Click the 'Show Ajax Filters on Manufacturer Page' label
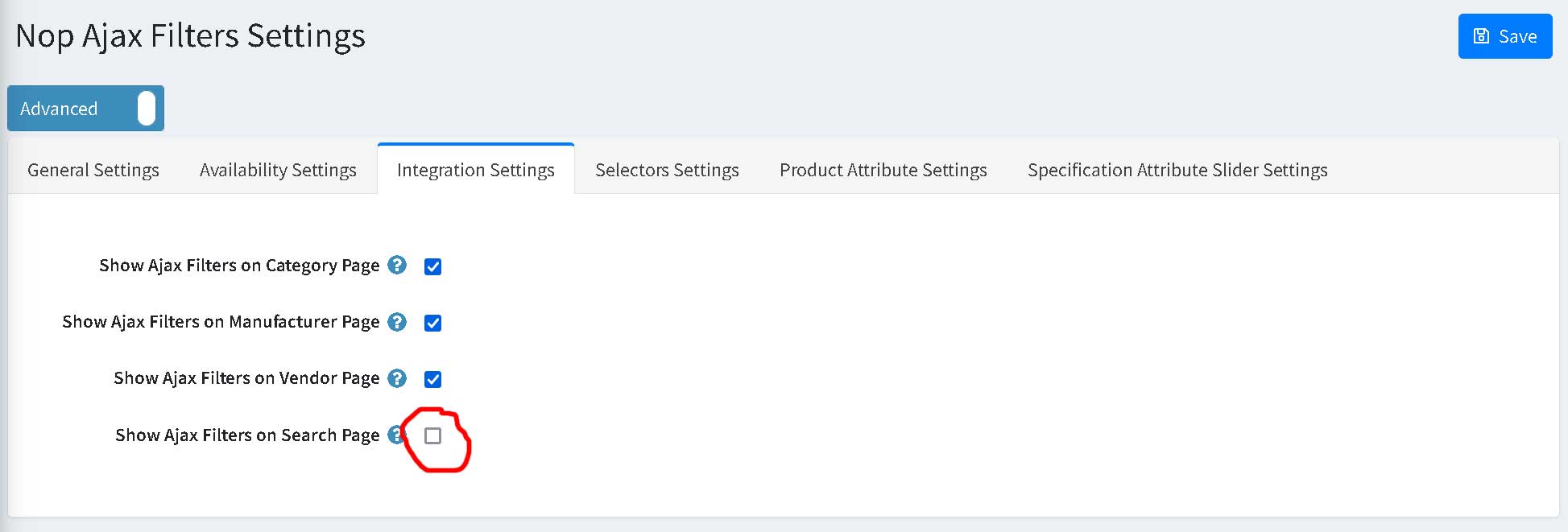The image size is (1568, 532). (x=221, y=322)
